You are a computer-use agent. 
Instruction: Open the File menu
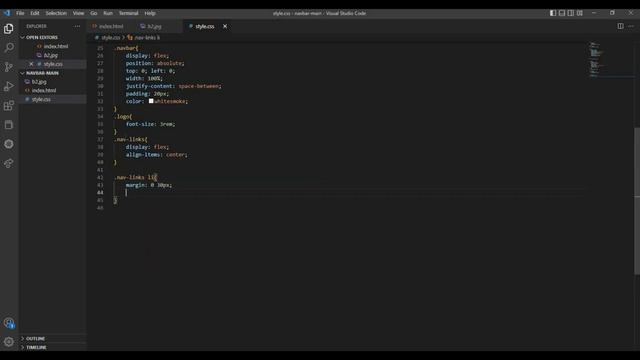[20, 13]
